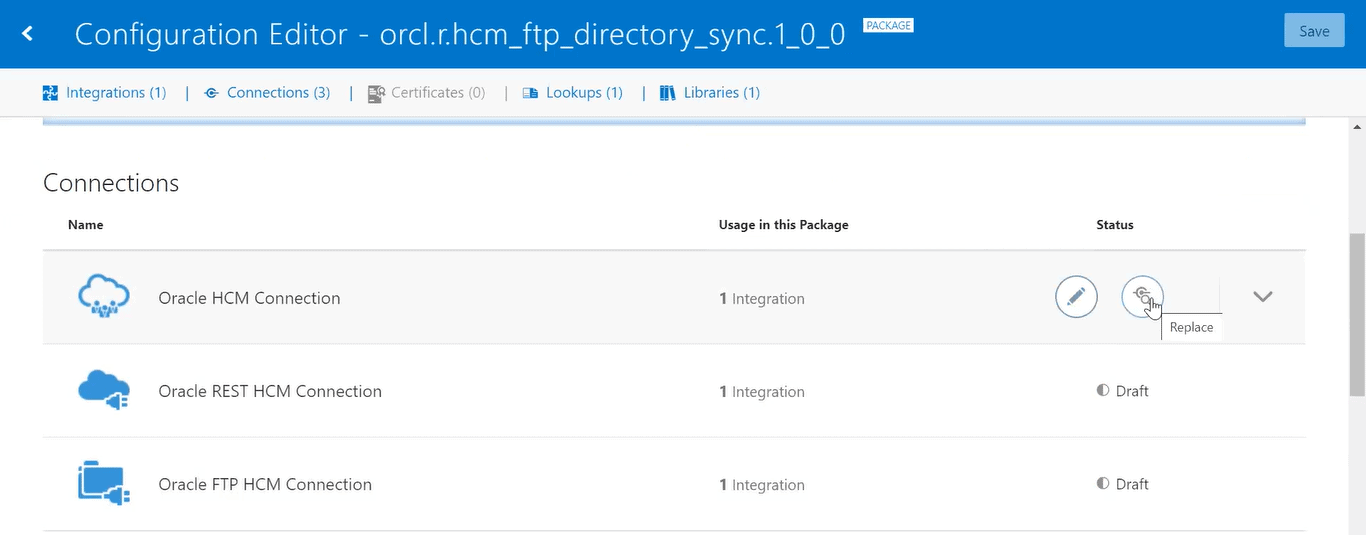The width and height of the screenshot is (1366, 535).
Task: Click the Lookups icon
Action: (x=530, y=93)
